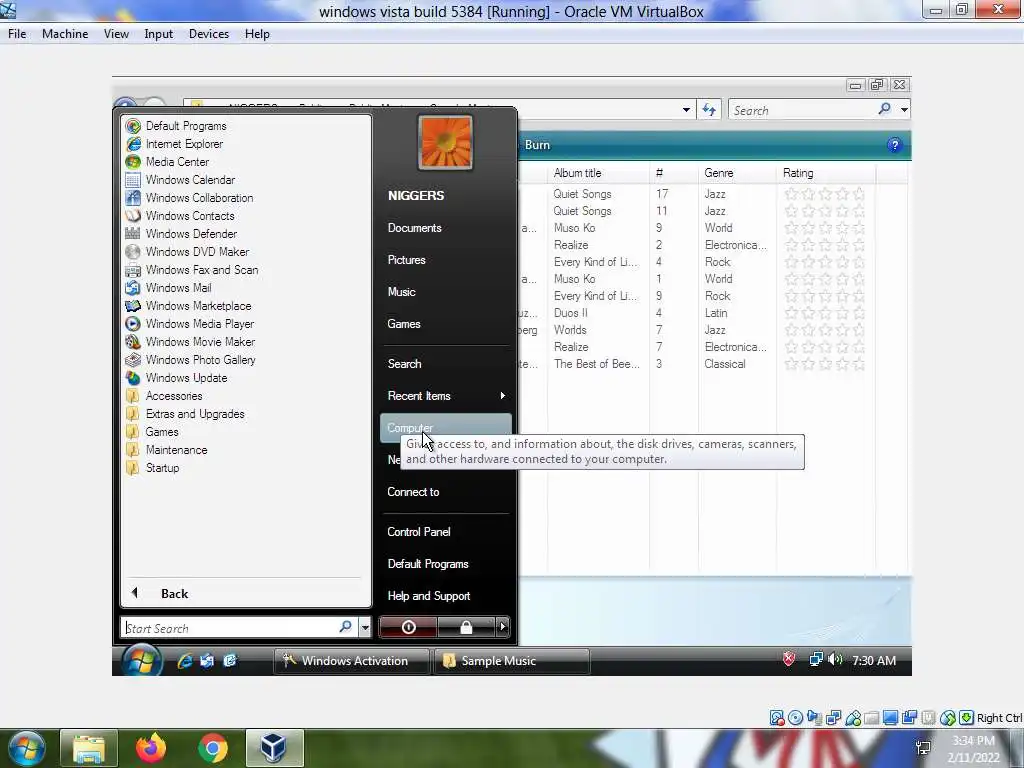Click the red security shield tray icon
The height and width of the screenshot is (768, 1024).
click(789, 659)
